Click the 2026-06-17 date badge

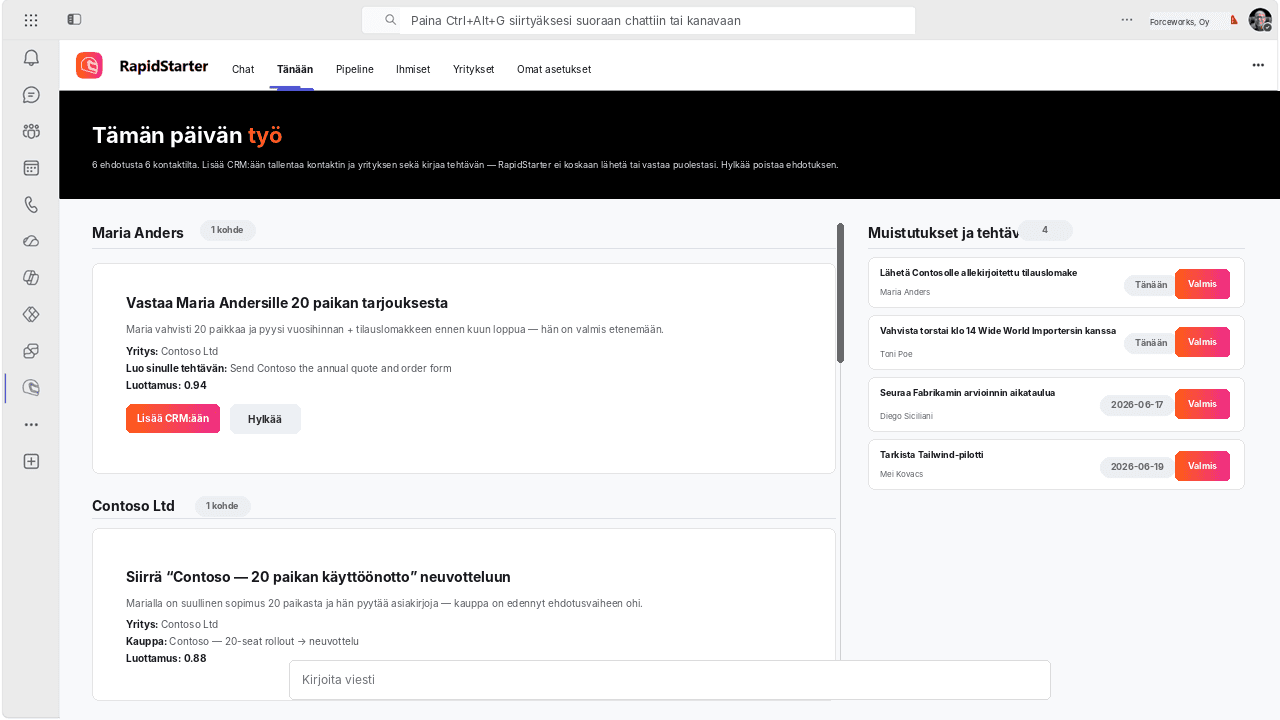pyautogui.click(x=1137, y=405)
